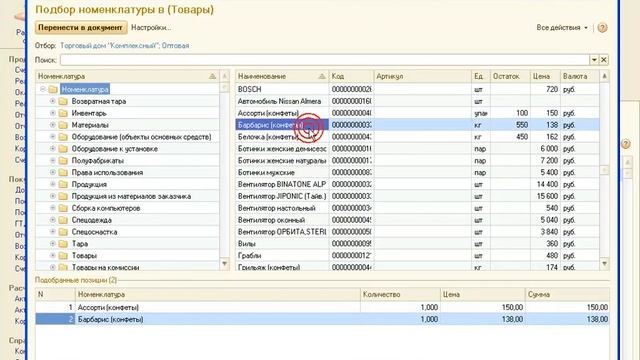
Task: Select row 2 Барбарис in selected positions
Action: pos(322,319)
